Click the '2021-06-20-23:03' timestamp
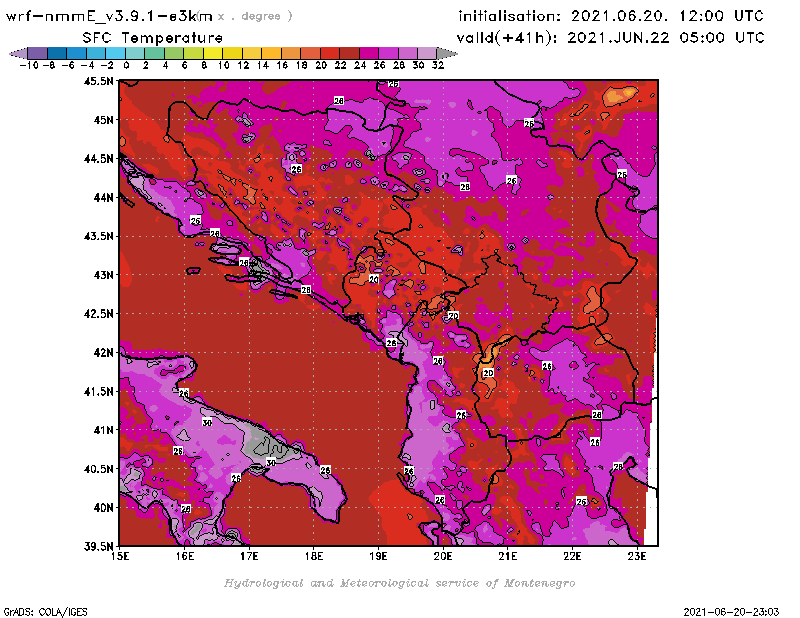The image size is (800, 618). 731,612
